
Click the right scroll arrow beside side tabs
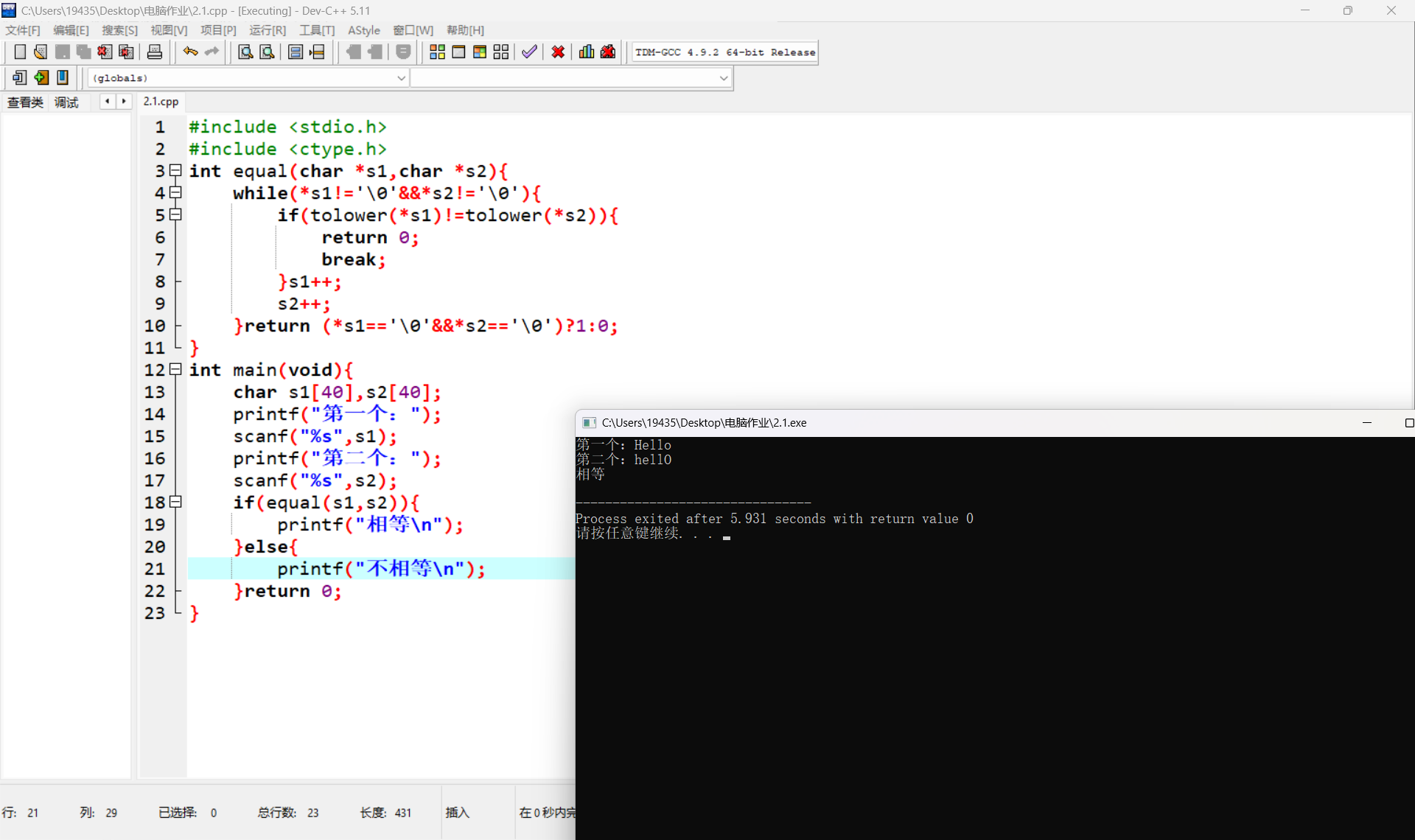[x=124, y=102]
